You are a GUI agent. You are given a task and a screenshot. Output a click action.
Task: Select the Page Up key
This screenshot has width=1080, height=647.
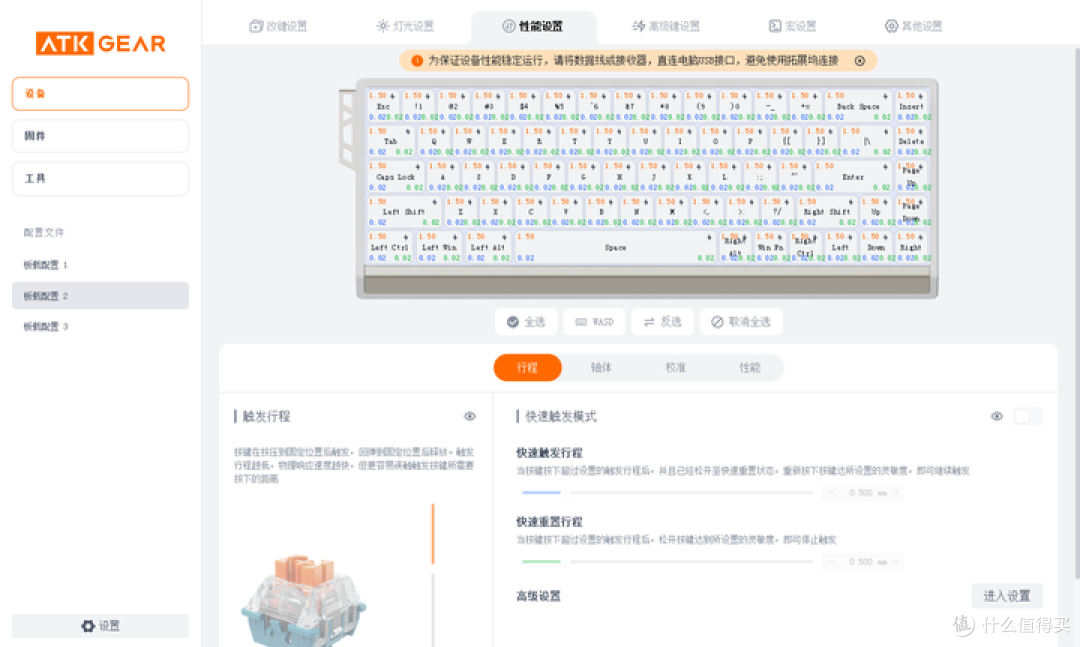click(912, 177)
